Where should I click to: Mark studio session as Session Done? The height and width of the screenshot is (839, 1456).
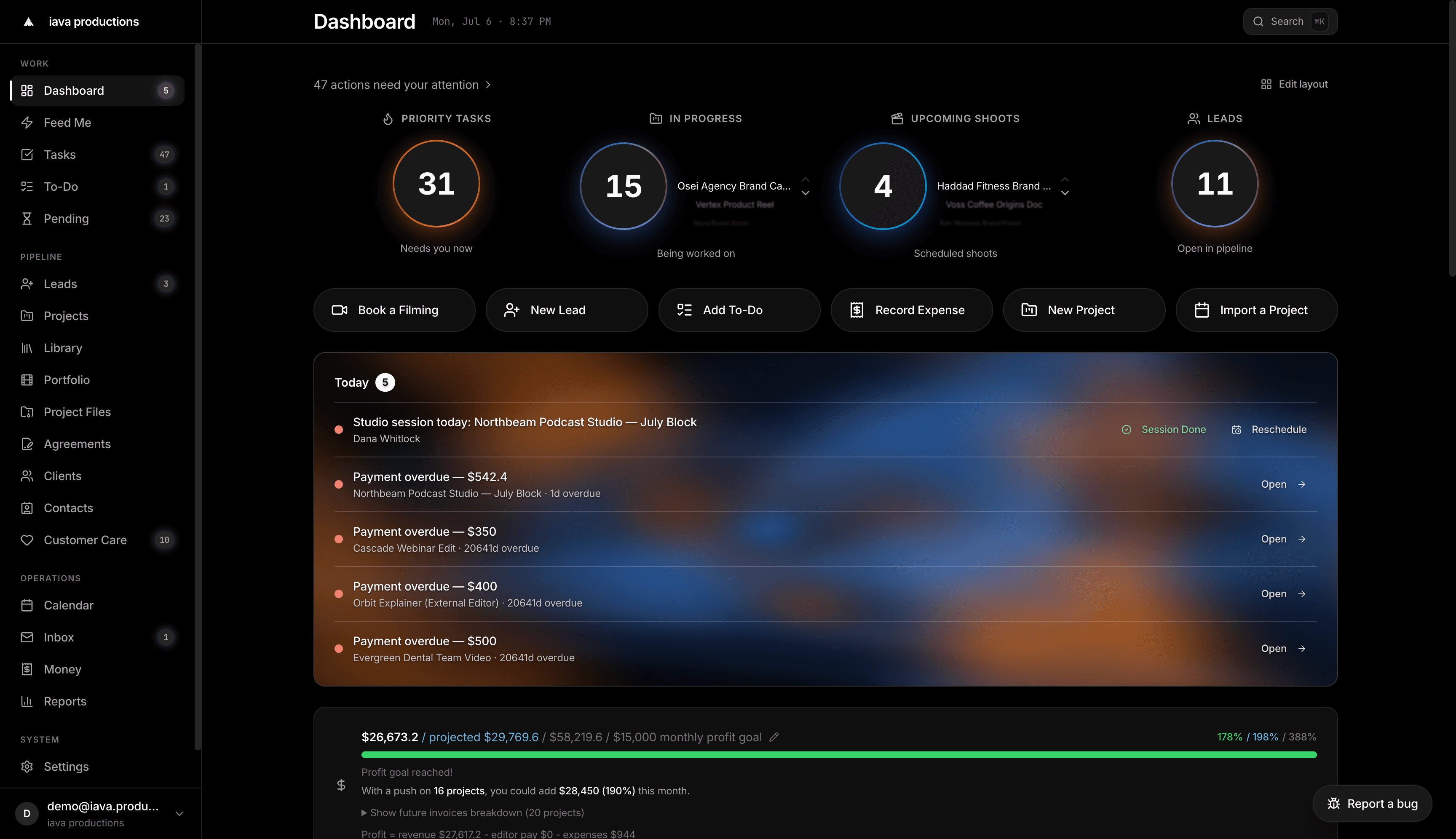tap(1164, 430)
